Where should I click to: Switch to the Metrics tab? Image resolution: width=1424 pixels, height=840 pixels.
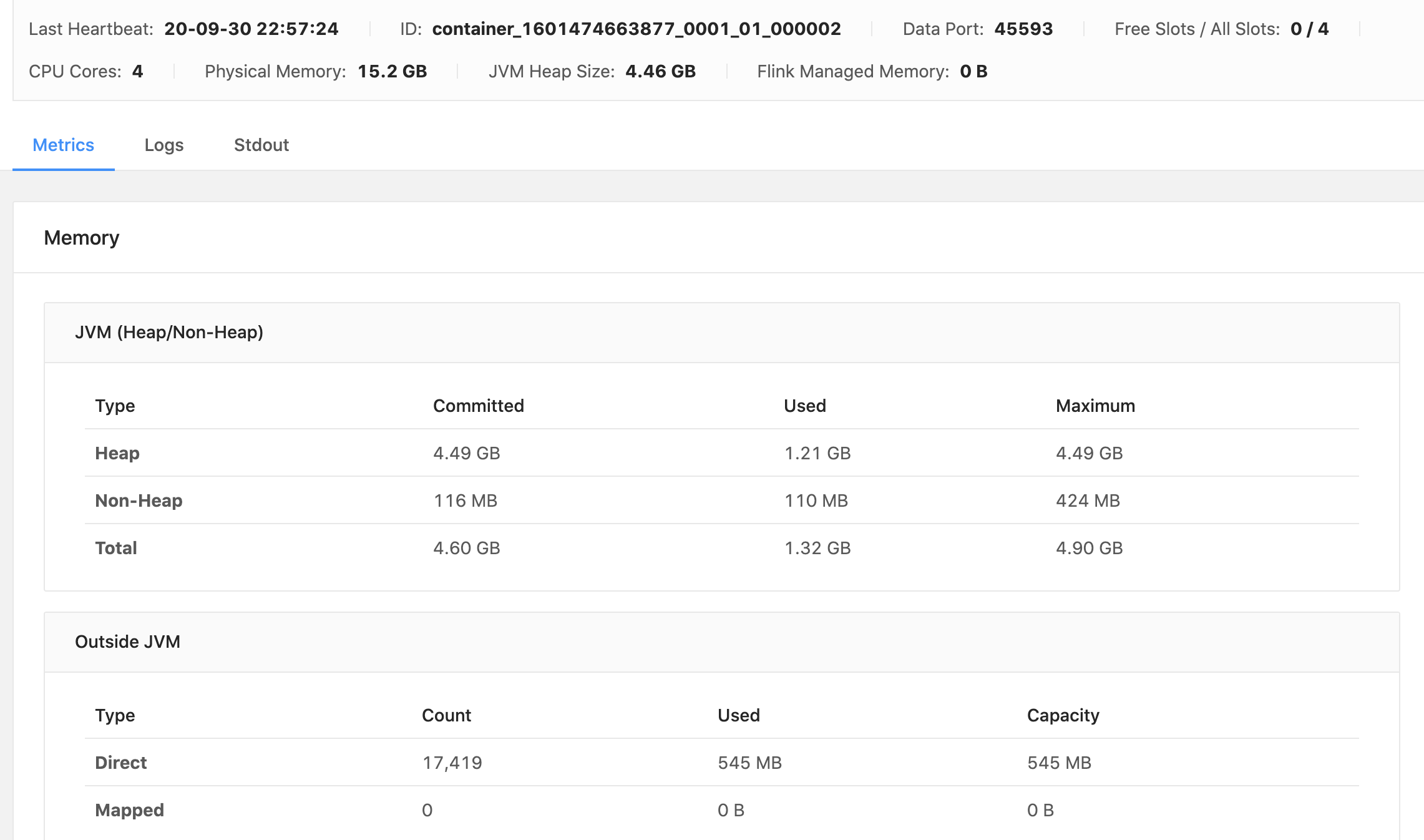(x=63, y=145)
